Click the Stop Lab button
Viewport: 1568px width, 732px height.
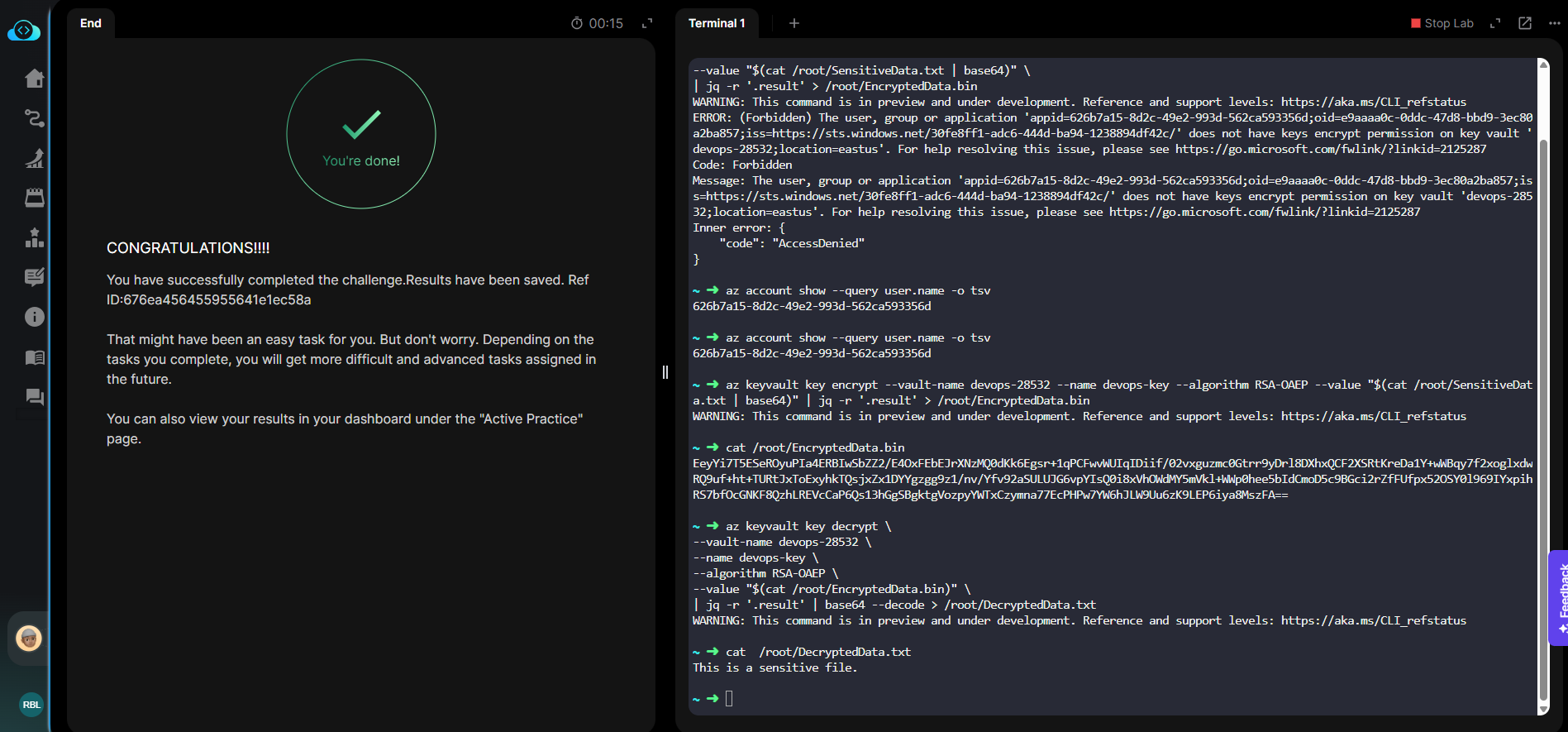click(x=1442, y=23)
